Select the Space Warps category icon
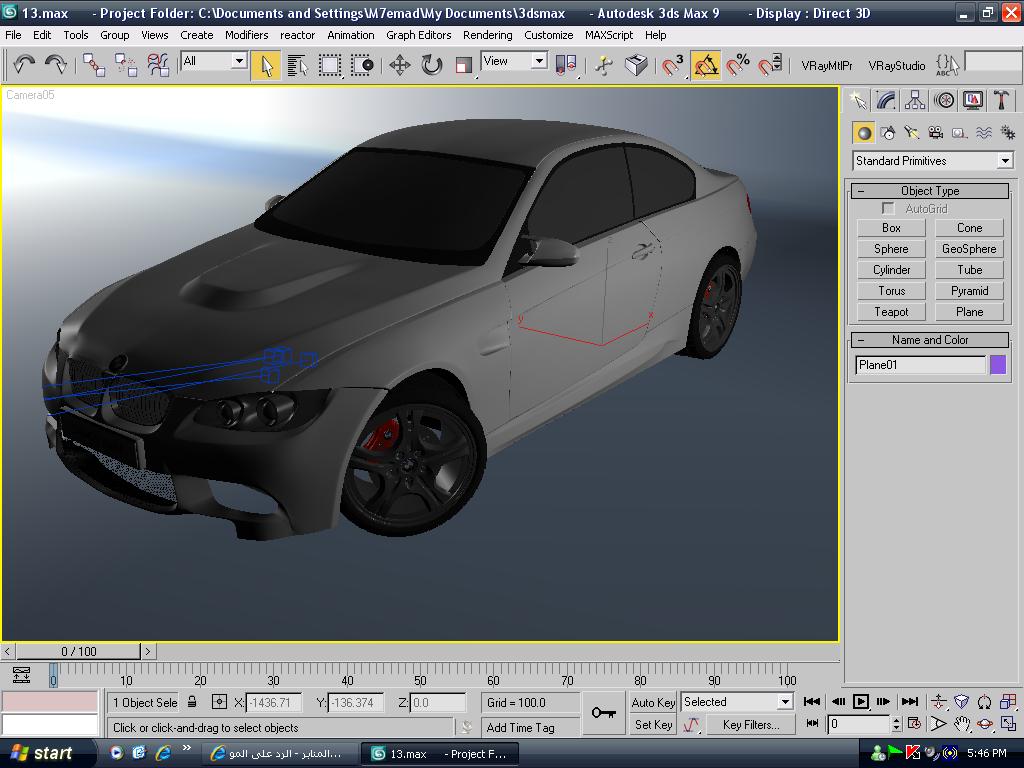 984,133
